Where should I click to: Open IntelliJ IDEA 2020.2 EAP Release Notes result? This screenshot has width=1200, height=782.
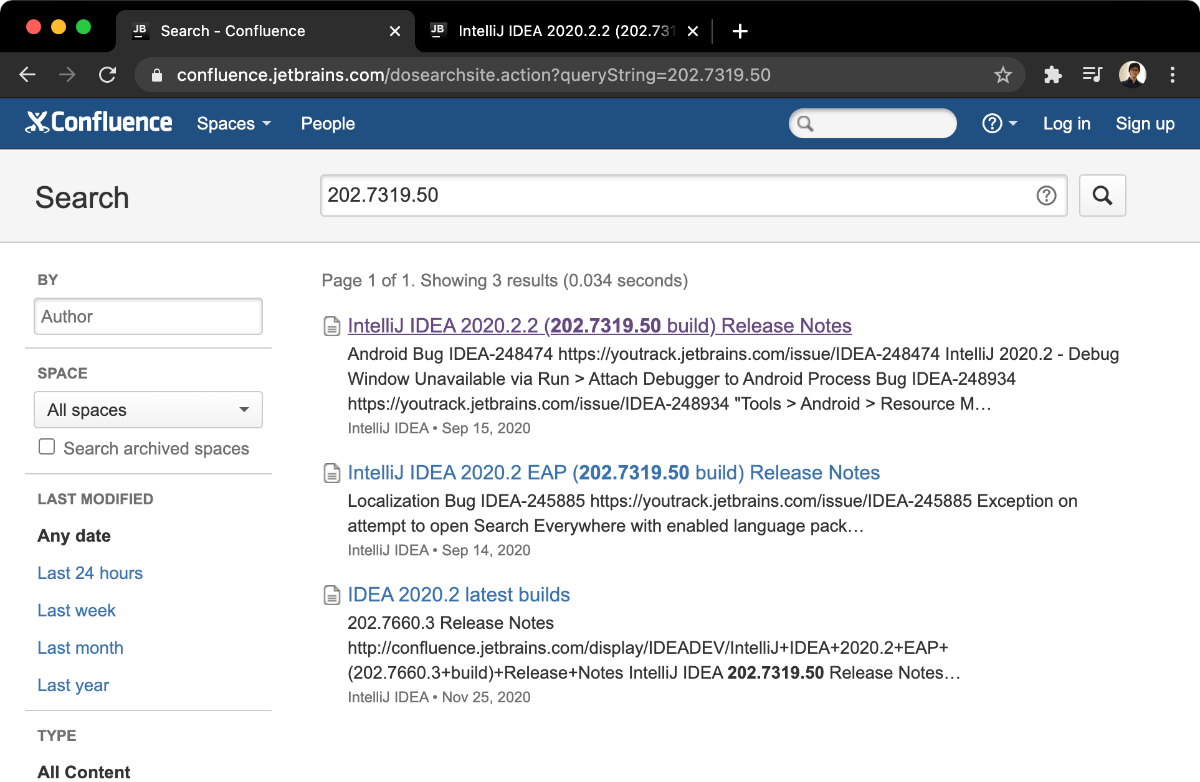[614, 473]
